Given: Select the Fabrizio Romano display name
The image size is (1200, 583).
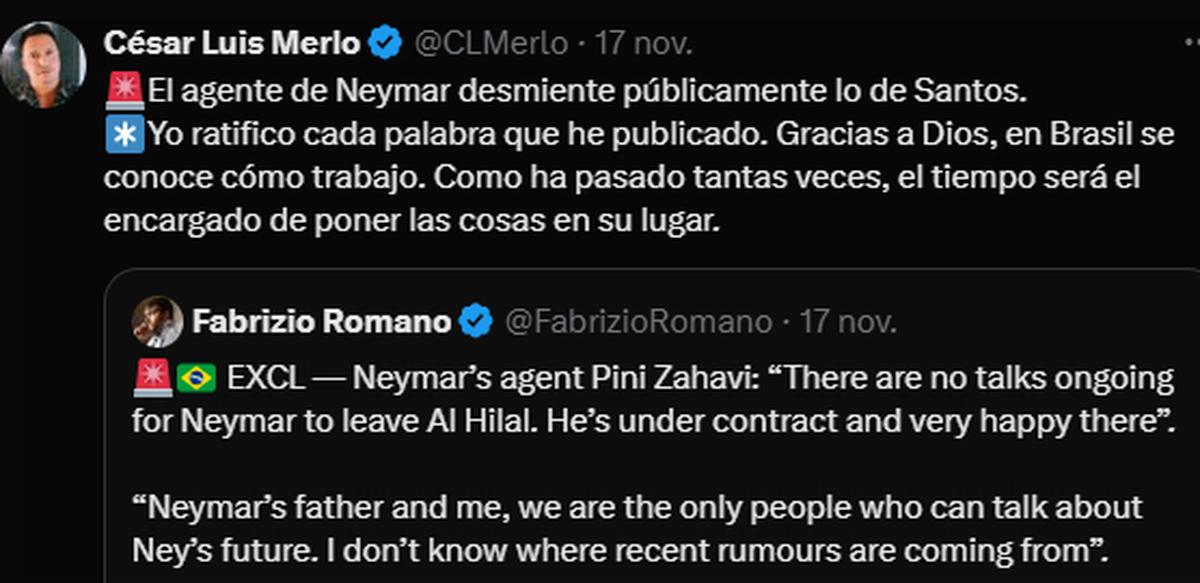Looking at the screenshot, I should pyautogui.click(x=321, y=322).
